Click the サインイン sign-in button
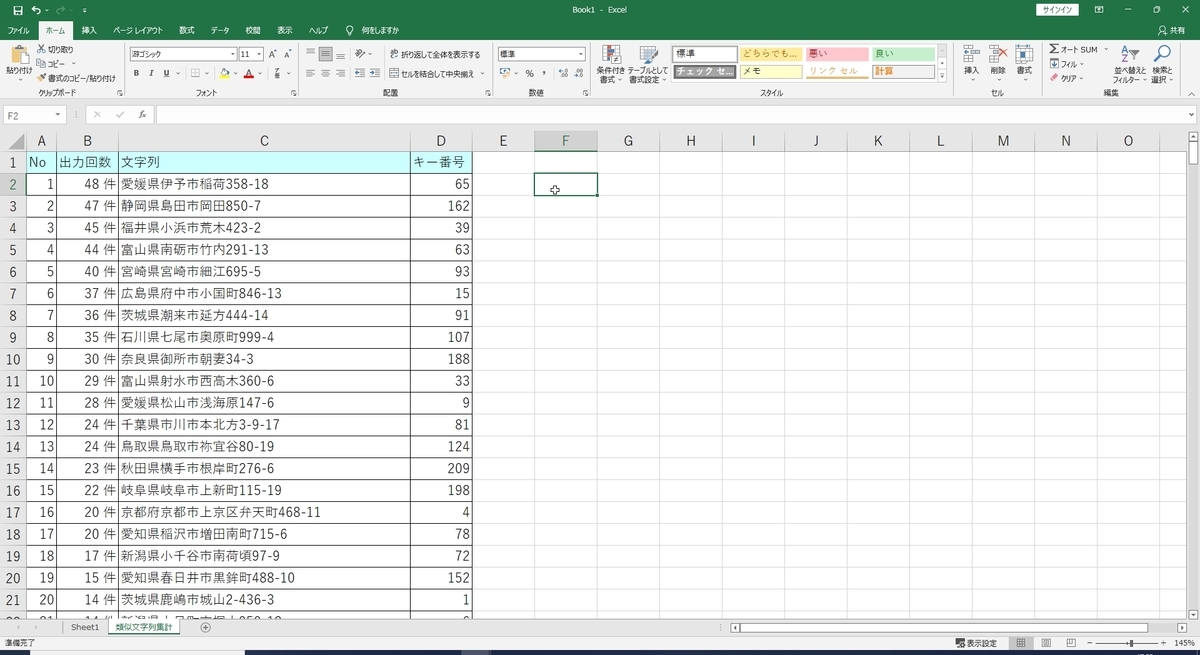The height and width of the screenshot is (655, 1200). (1056, 9)
